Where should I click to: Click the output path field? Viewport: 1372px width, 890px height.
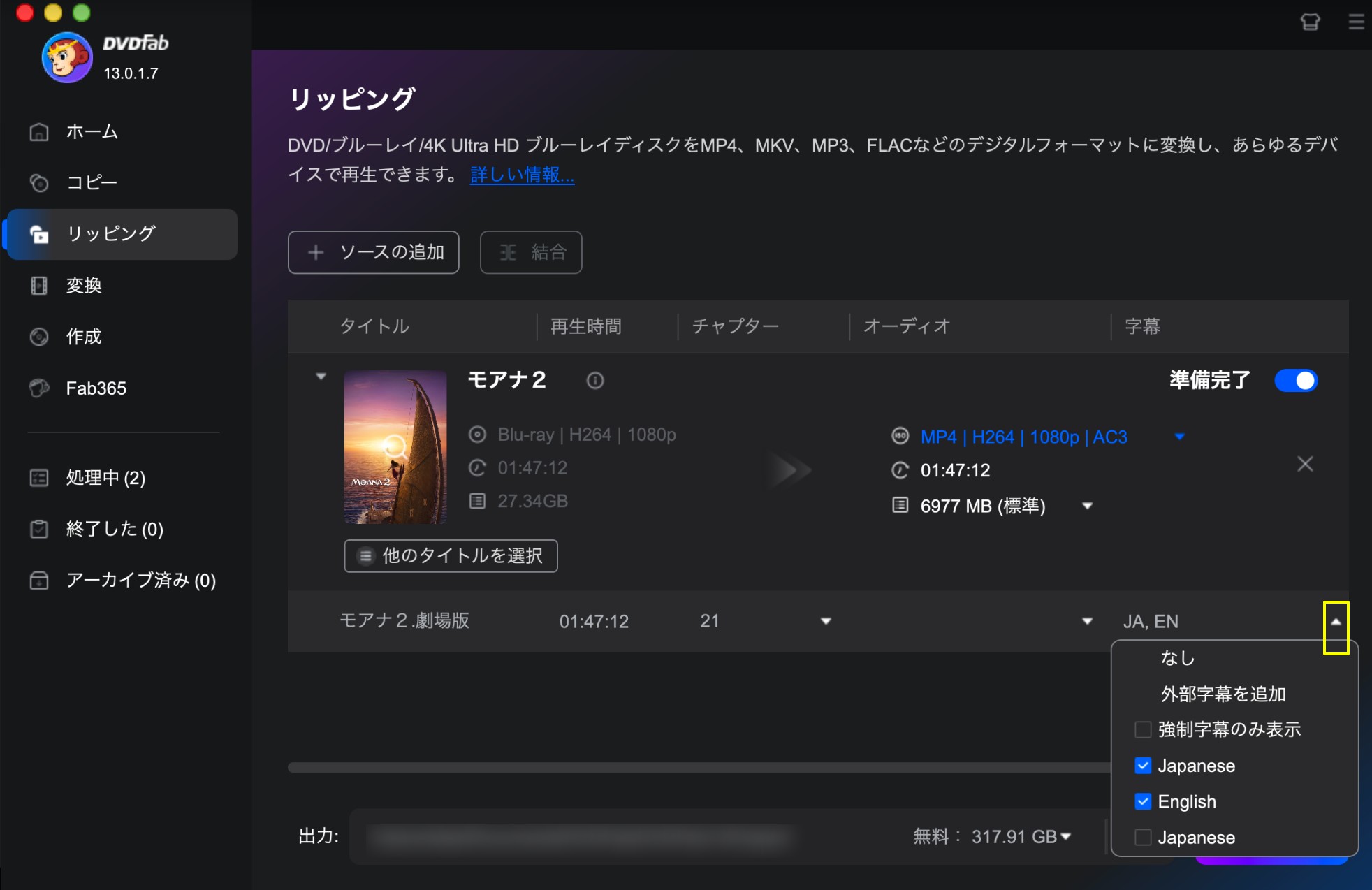pos(581,837)
